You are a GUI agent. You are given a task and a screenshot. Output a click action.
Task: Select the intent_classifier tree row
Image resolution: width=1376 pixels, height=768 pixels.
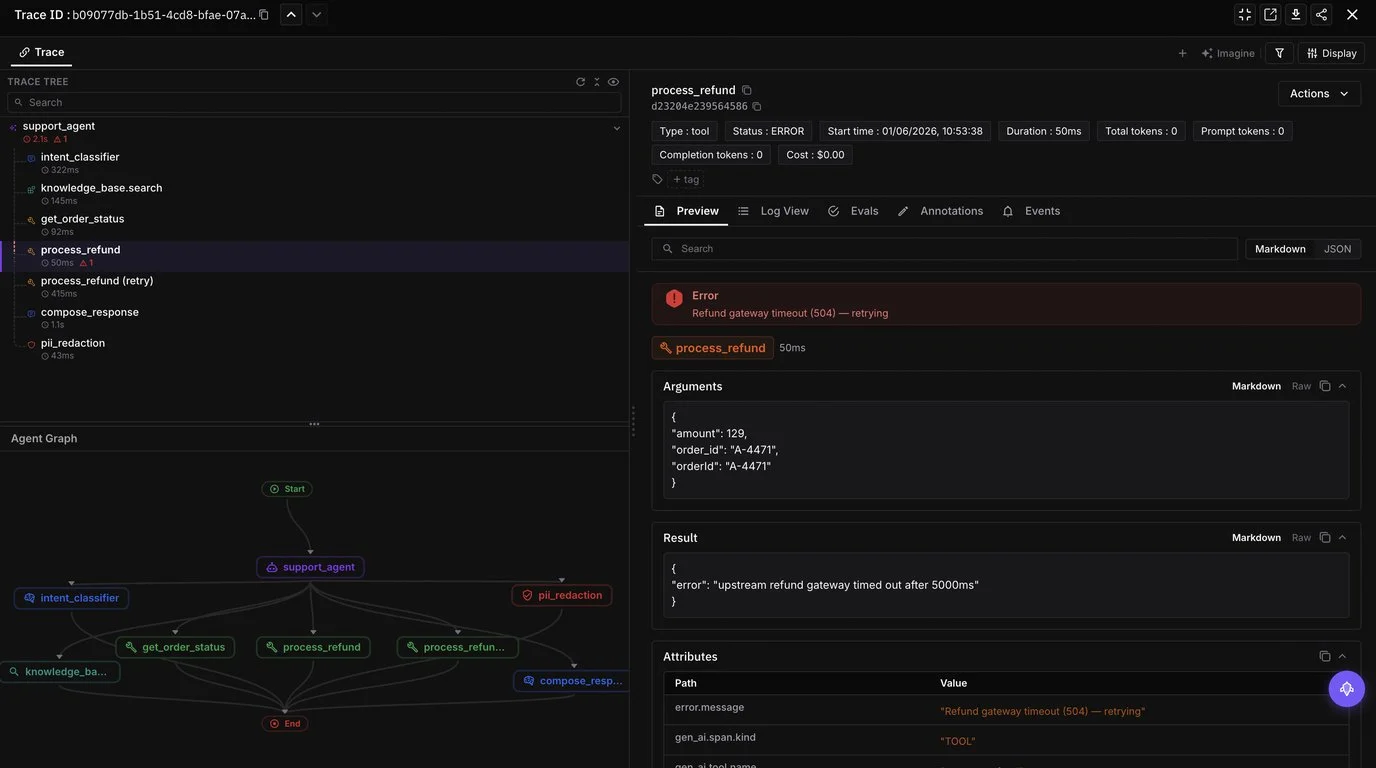[x=314, y=163]
